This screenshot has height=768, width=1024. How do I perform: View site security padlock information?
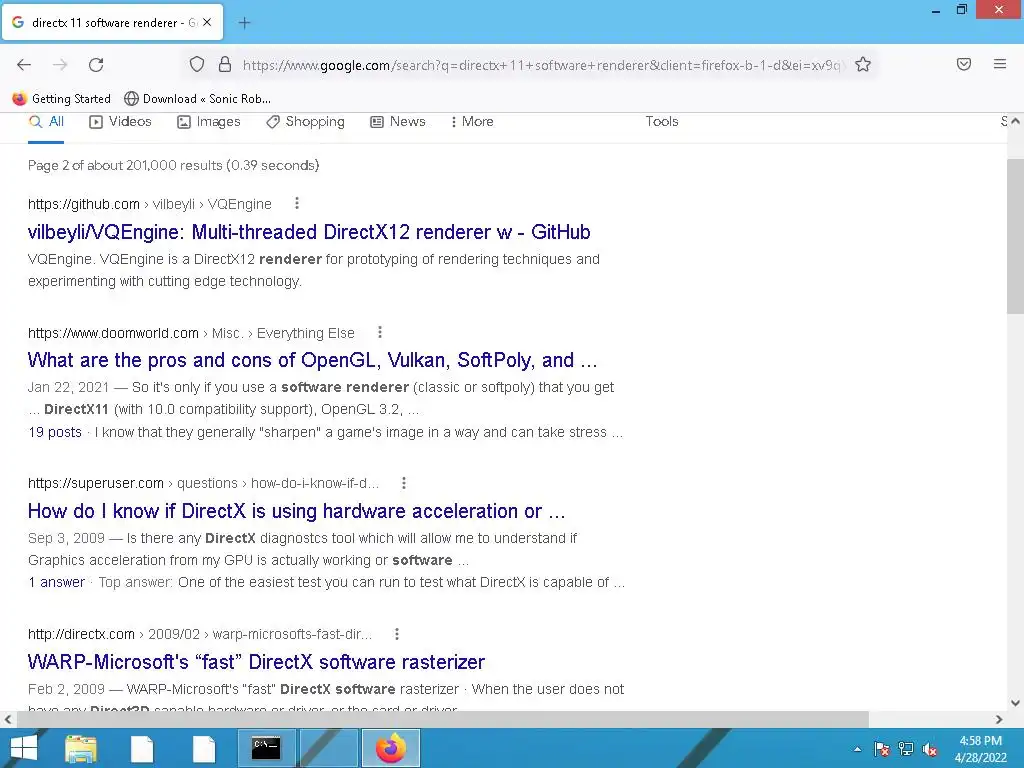click(225, 64)
